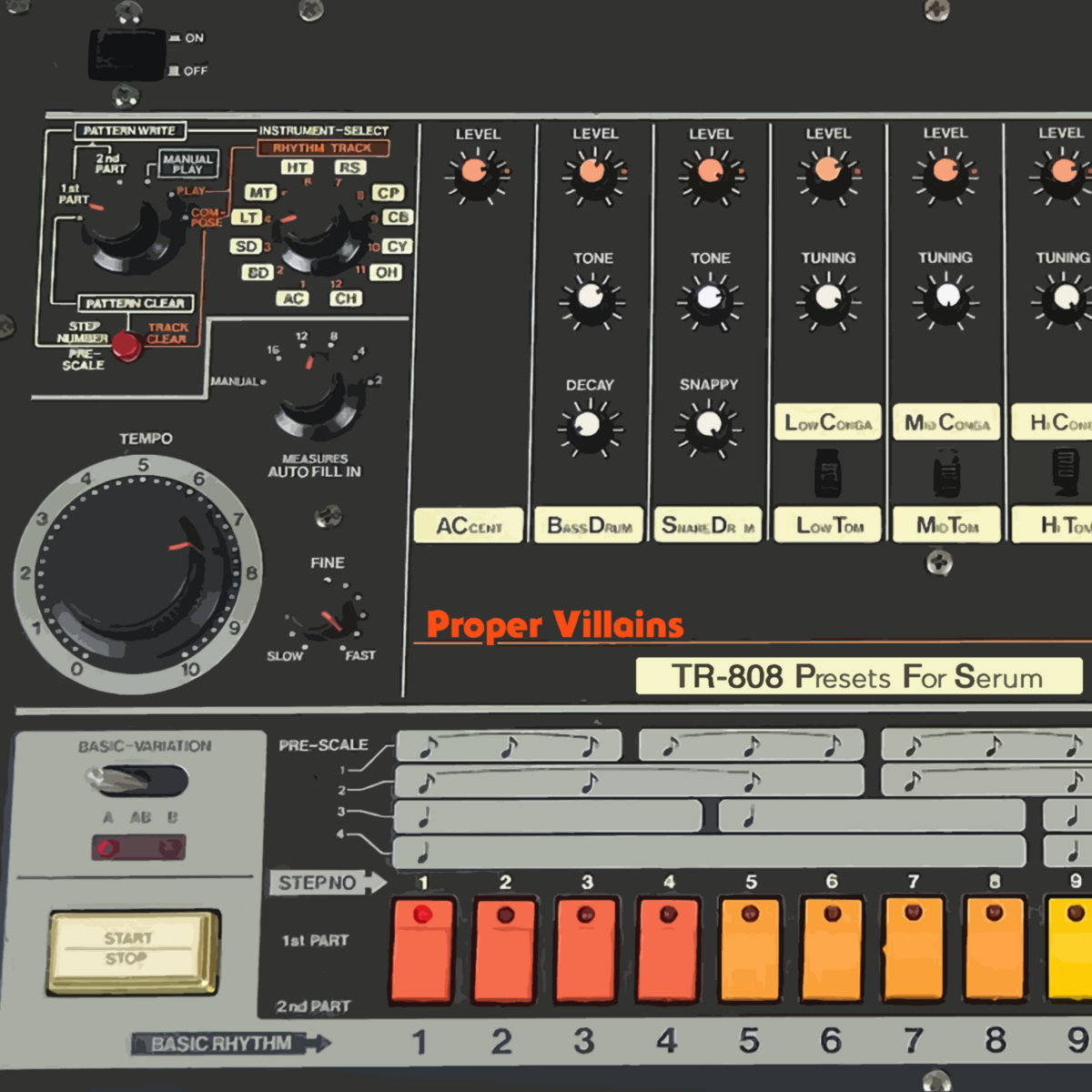Click the Low Conga Tuning knob

[x=827, y=298]
